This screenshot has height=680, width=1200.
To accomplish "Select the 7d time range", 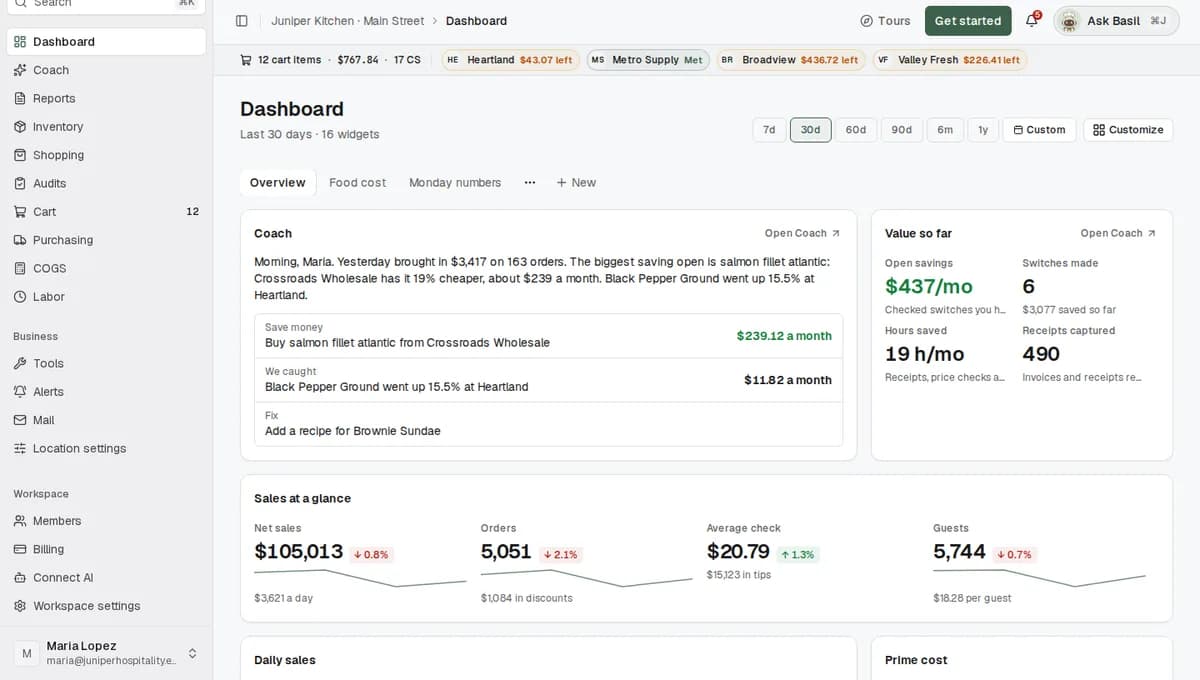I will 769,130.
